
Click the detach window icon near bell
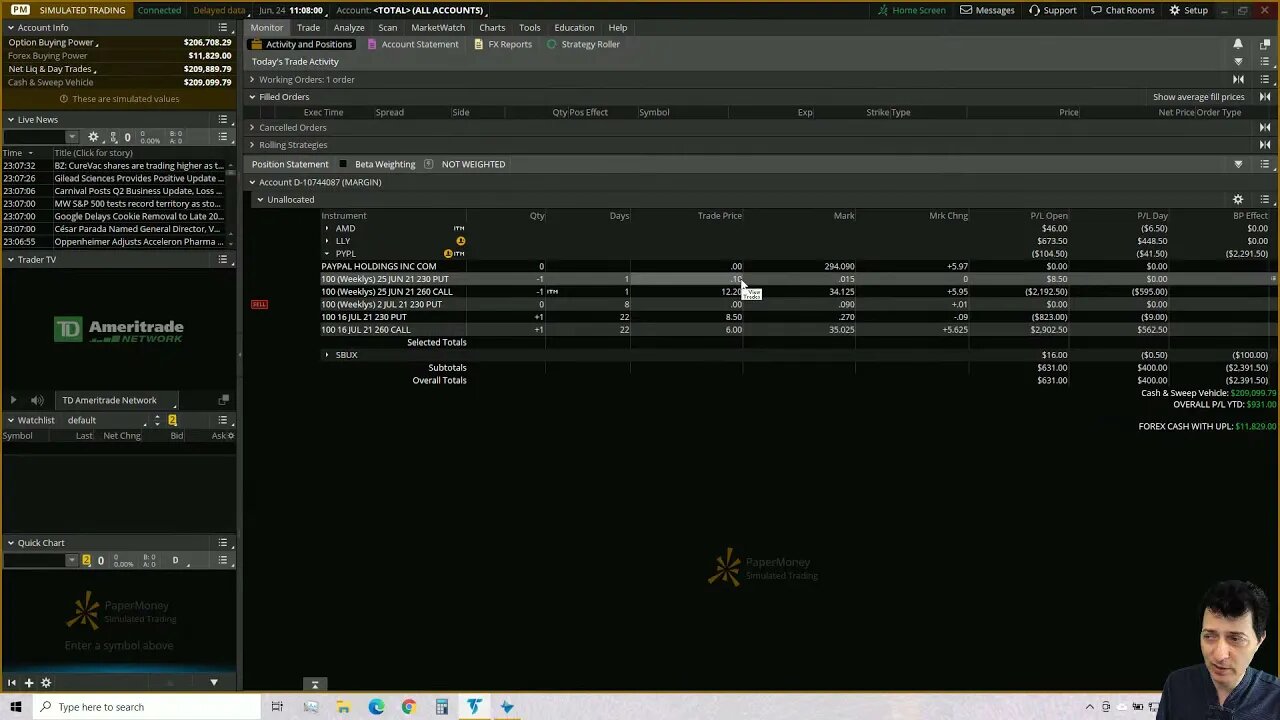point(1265,44)
